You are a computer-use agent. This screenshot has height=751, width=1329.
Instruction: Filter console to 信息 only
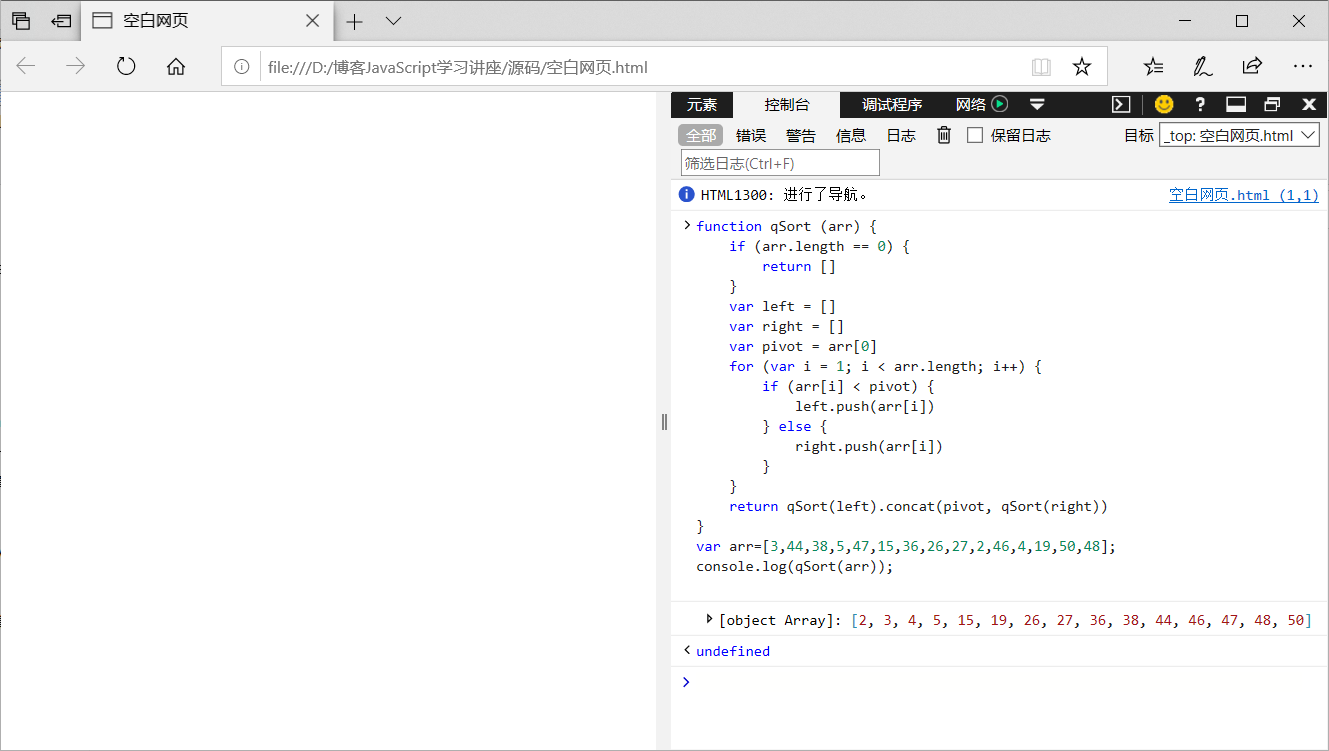[851, 136]
